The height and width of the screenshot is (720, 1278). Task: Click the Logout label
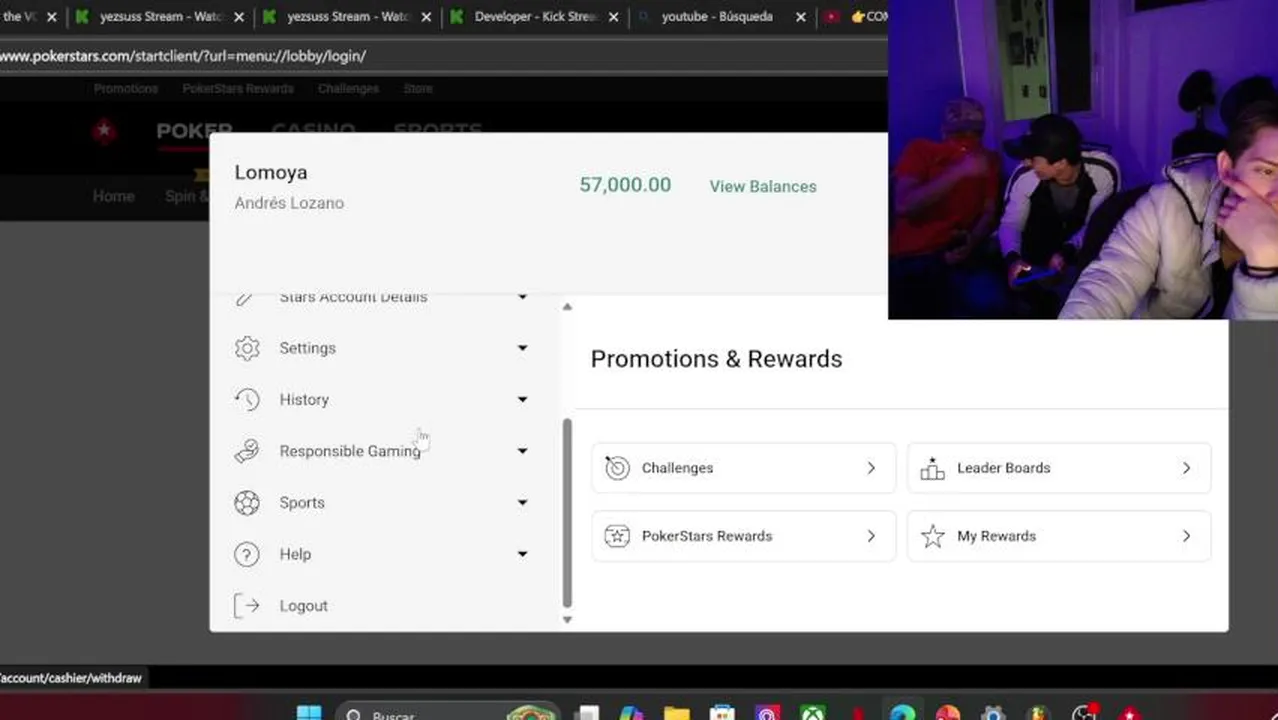303,606
